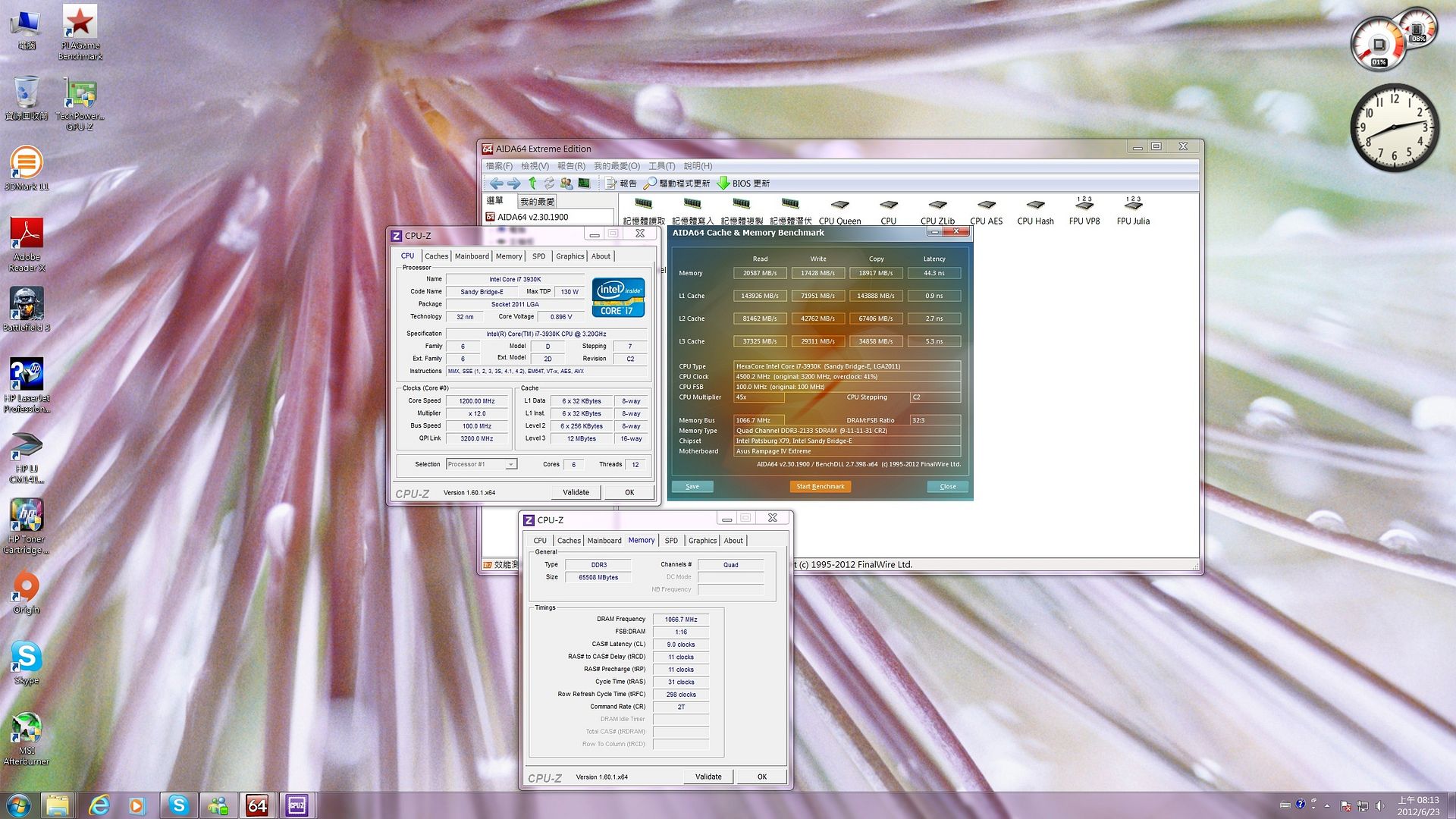The image size is (1456, 819).
Task: Click Start Benchmark button
Action: click(820, 487)
